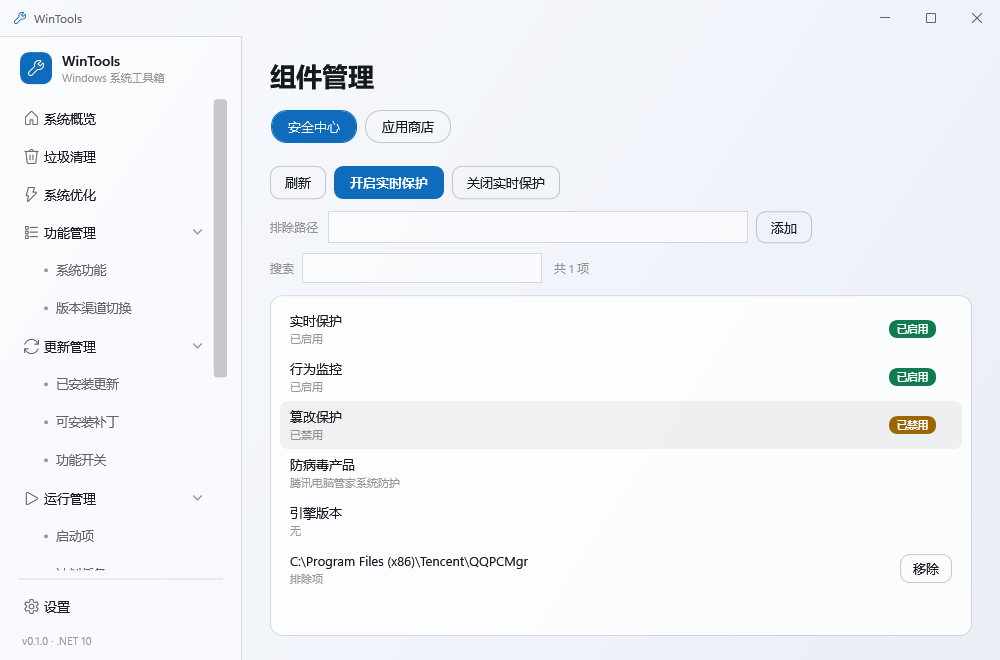
Task: Click the 添加 button
Action: (x=784, y=228)
